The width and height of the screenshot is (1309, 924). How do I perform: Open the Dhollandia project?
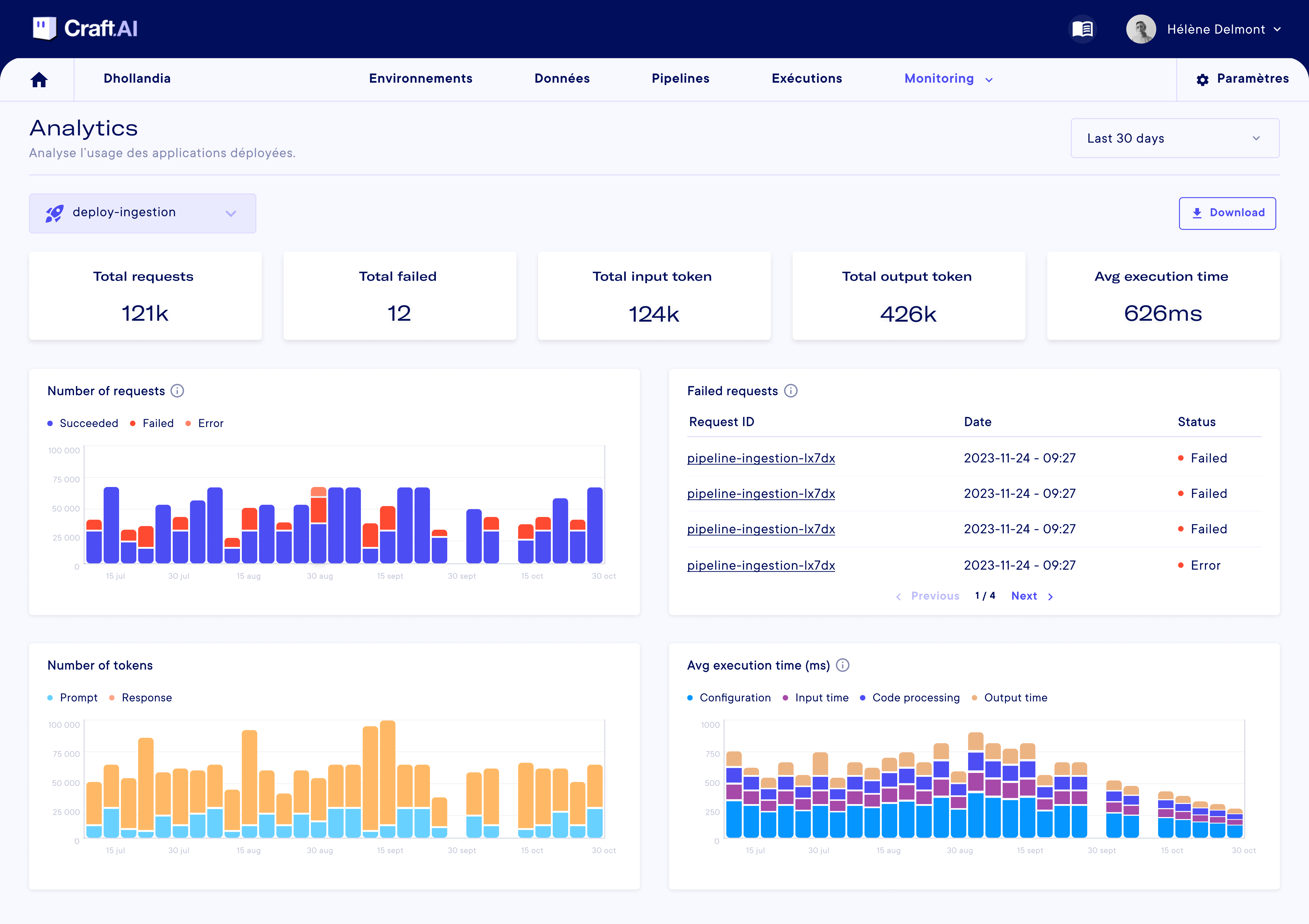click(x=137, y=79)
